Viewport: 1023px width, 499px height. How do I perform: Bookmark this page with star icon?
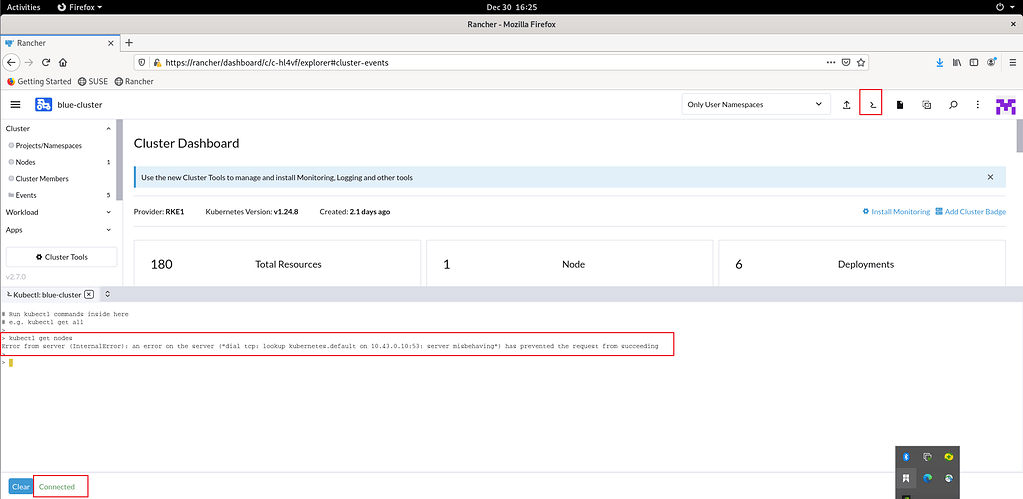click(x=864, y=62)
